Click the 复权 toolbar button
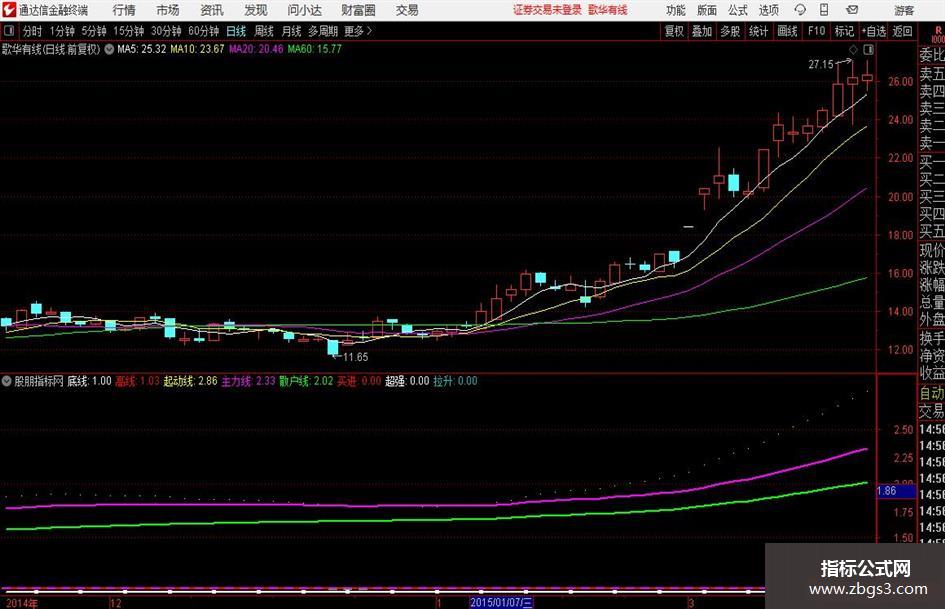Viewport: 945px width, 609px height. (674, 31)
